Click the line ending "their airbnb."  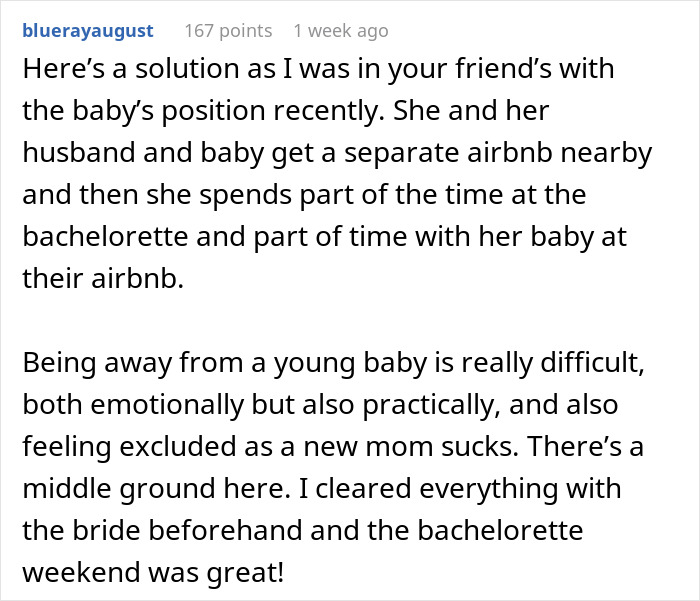click(x=103, y=280)
